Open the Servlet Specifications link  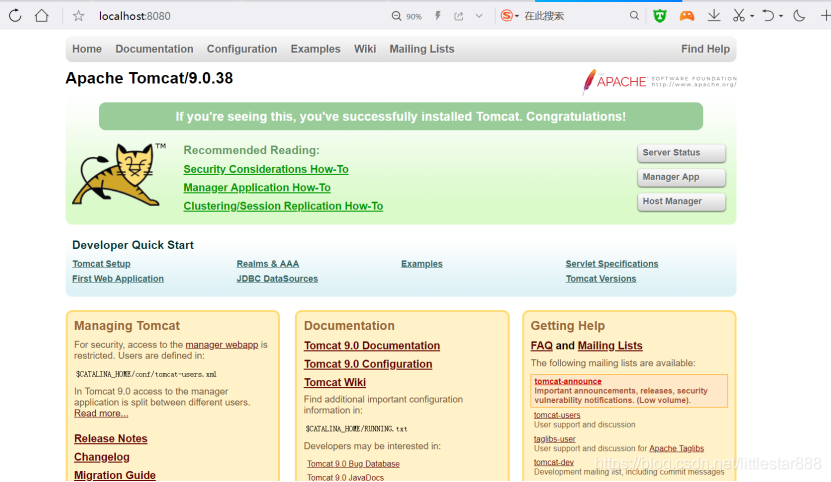click(x=612, y=264)
